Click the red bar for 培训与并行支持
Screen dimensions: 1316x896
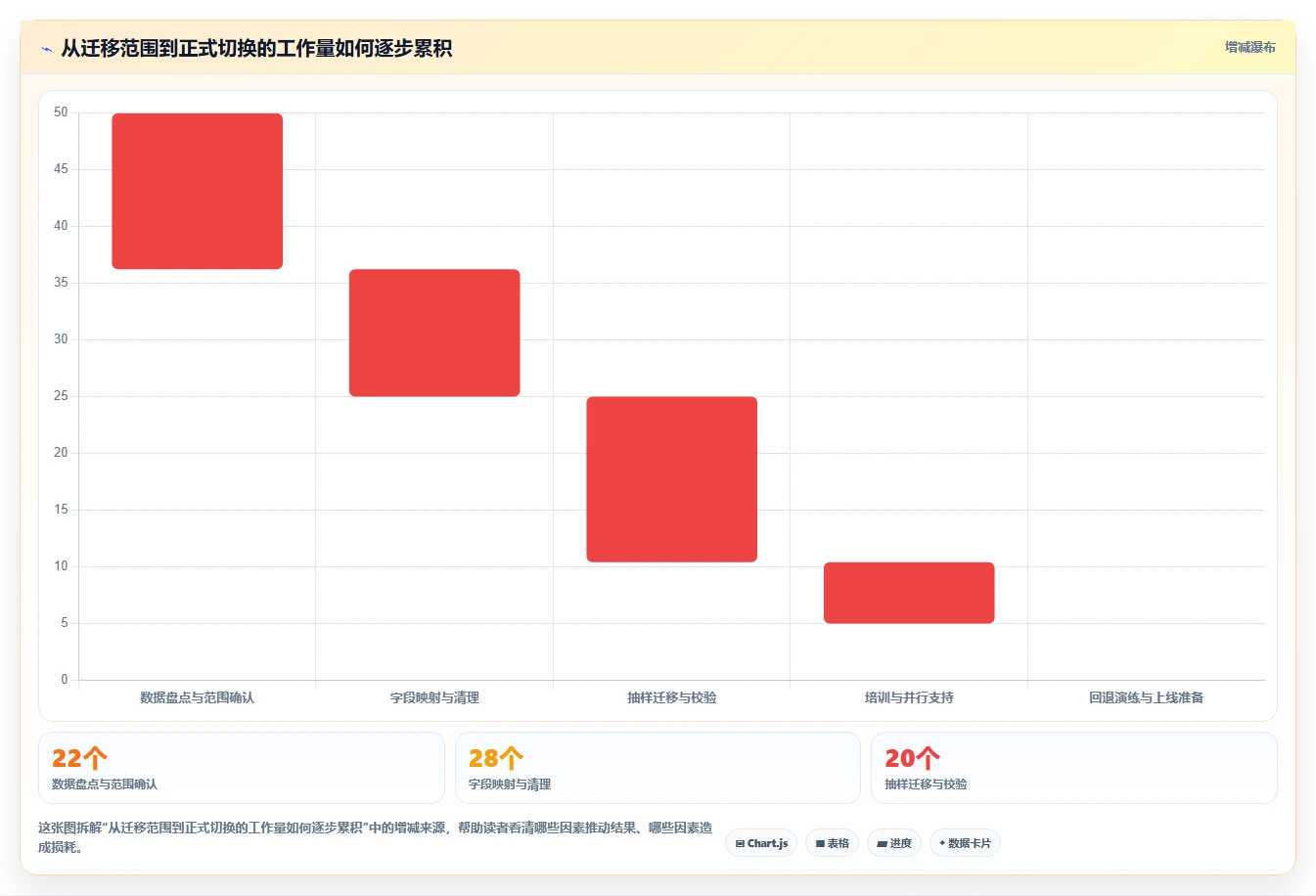pyautogui.click(x=909, y=593)
